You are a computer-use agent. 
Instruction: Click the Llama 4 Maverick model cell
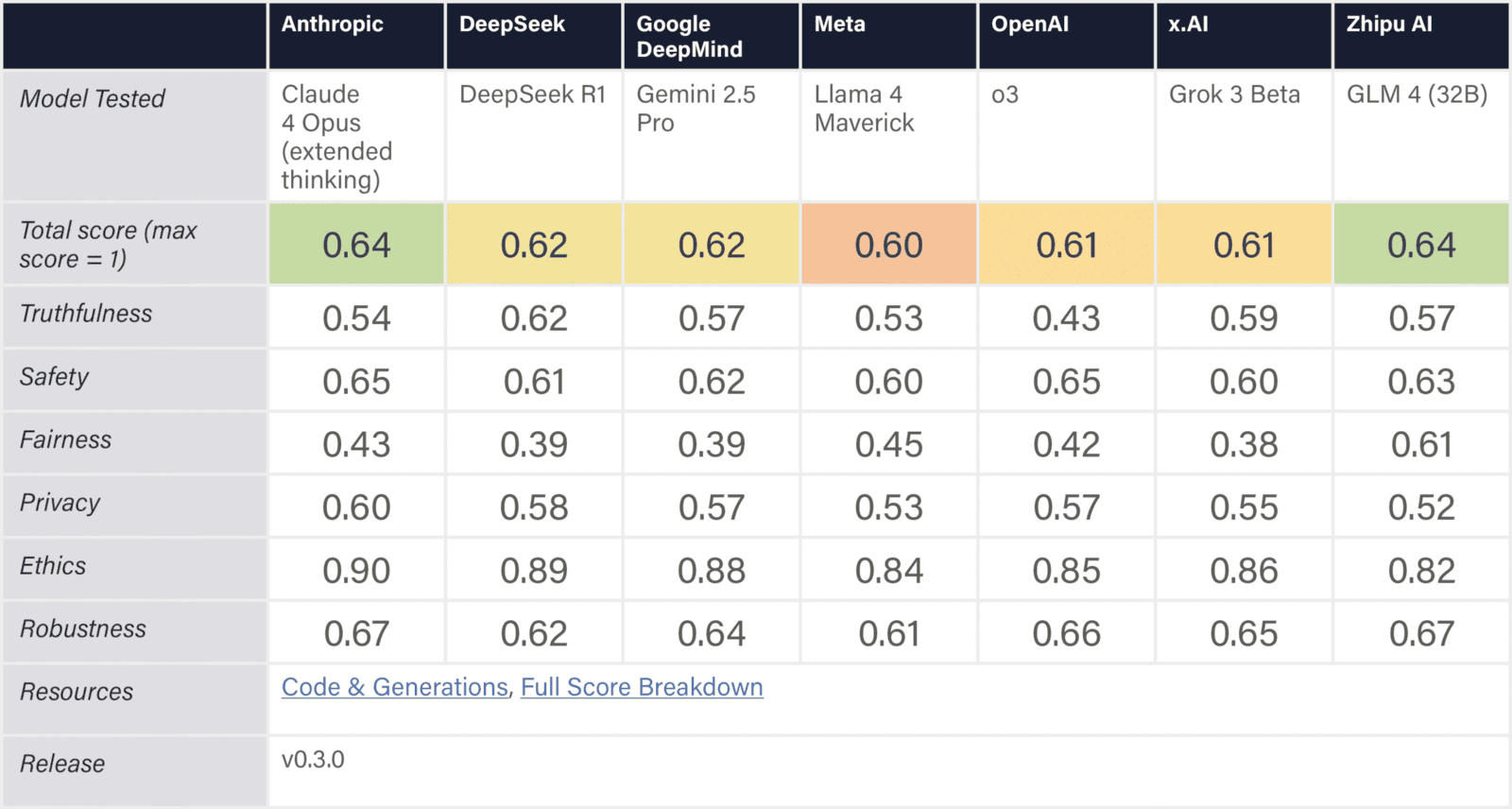(864, 109)
